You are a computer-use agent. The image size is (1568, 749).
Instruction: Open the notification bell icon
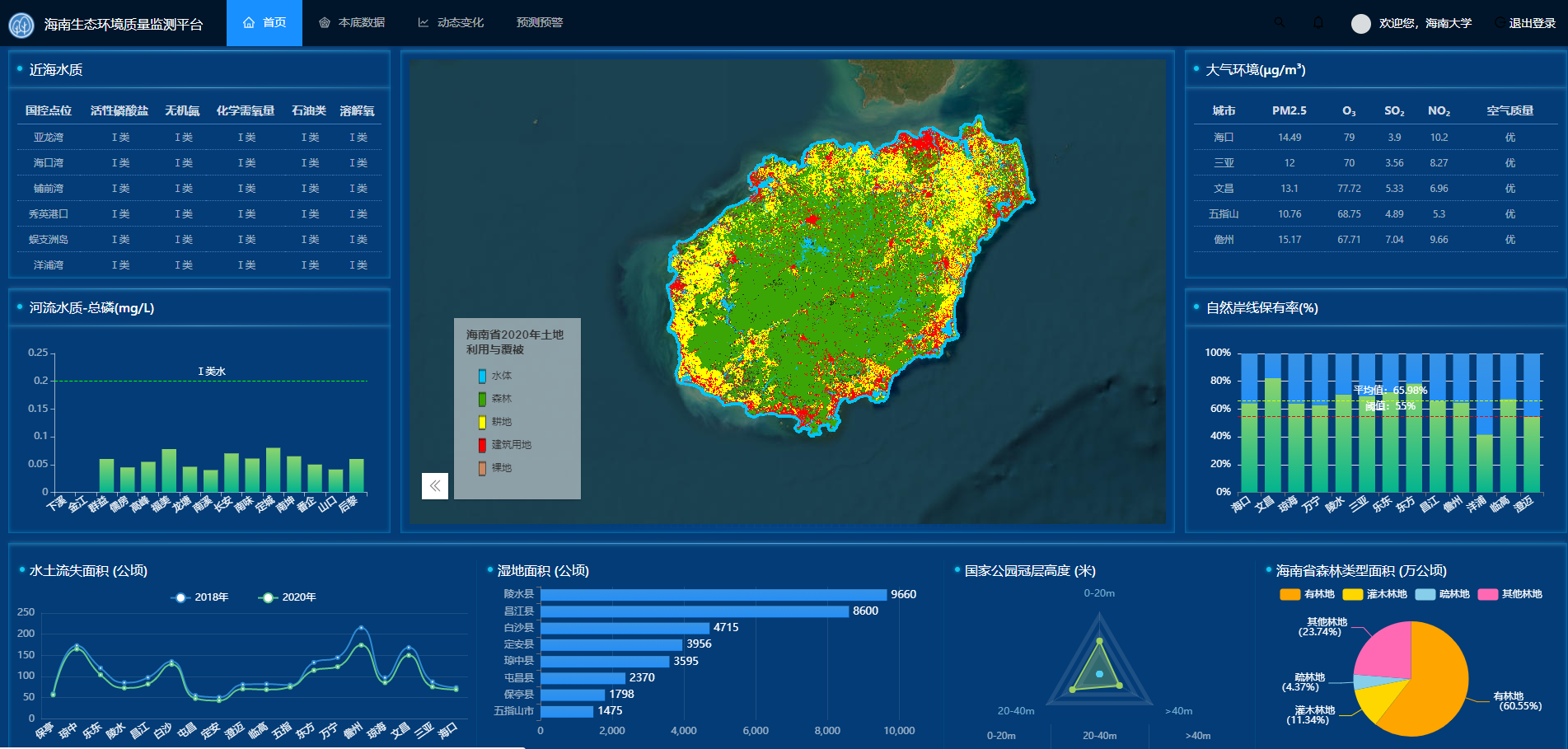tap(1318, 23)
